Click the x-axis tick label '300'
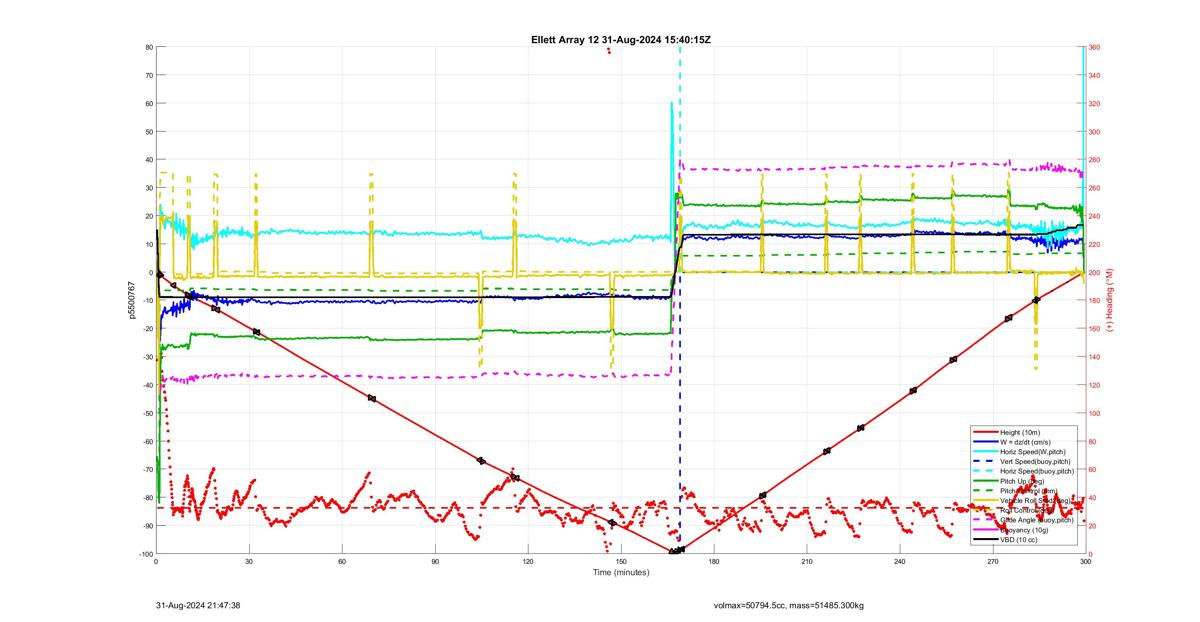Viewport: 1200px width, 622px height. click(x=1085, y=562)
